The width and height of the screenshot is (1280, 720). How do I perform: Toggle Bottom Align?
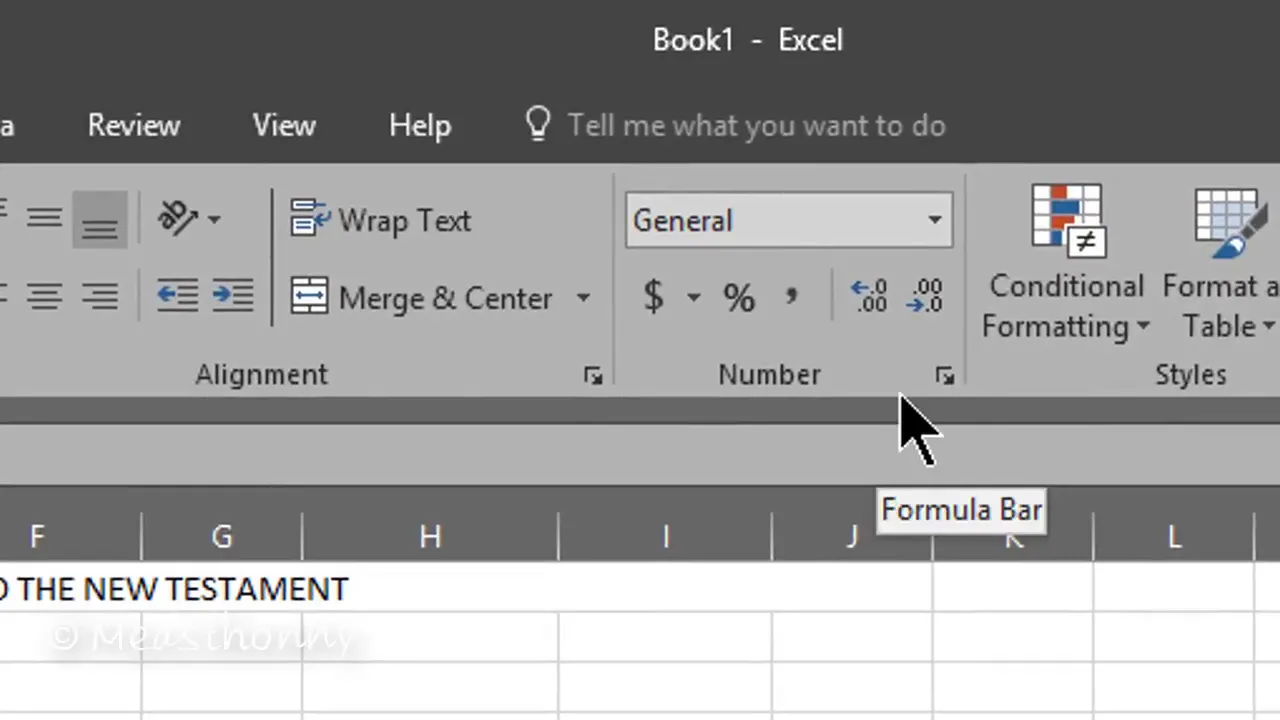coord(99,219)
